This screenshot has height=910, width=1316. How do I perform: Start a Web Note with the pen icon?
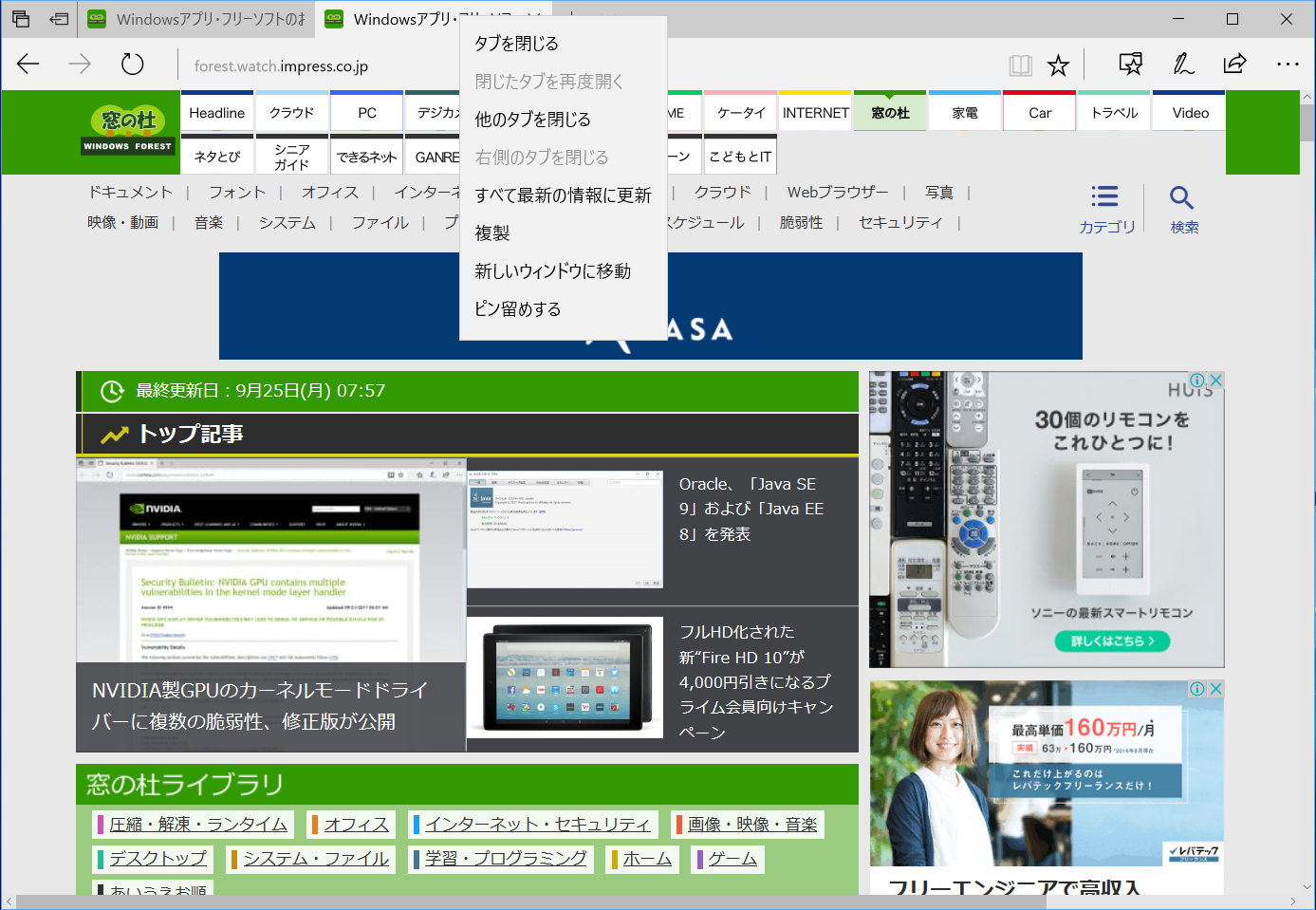(x=1182, y=65)
